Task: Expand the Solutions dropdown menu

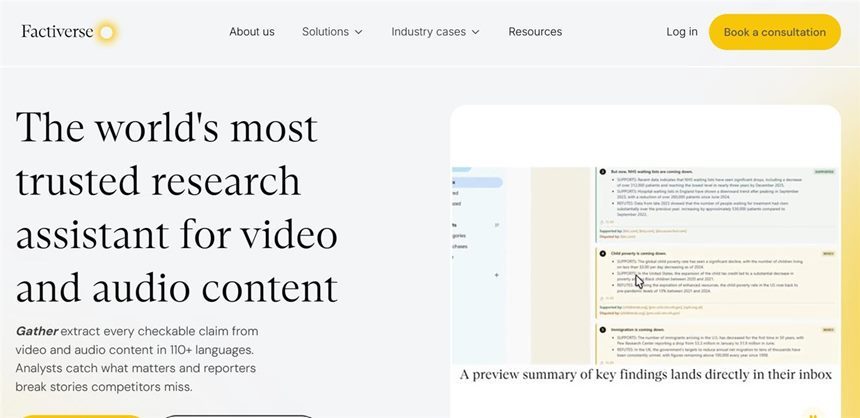Action: (x=332, y=32)
